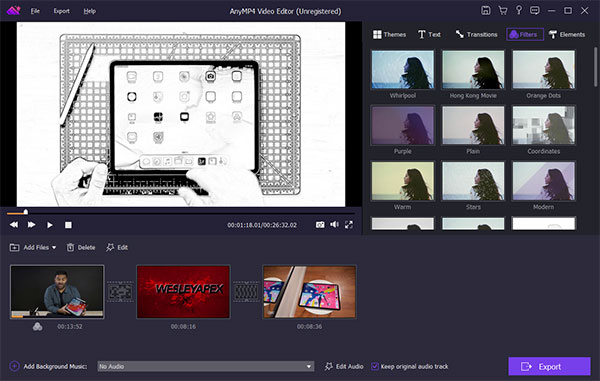Open the File menu
The height and width of the screenshot is (381, 600).
point(35,11)
